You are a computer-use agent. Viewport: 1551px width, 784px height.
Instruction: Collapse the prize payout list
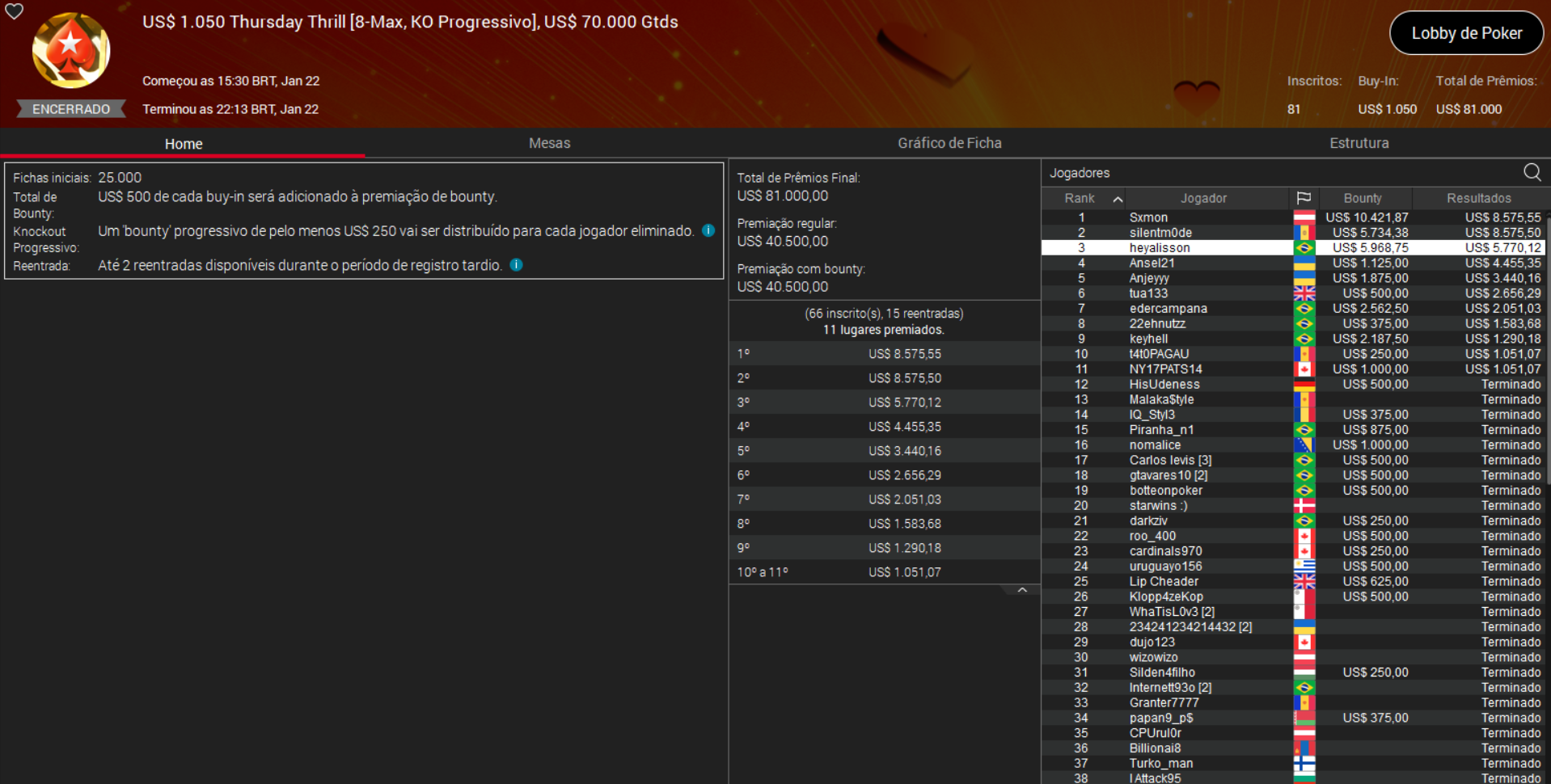pos(1022,589)
